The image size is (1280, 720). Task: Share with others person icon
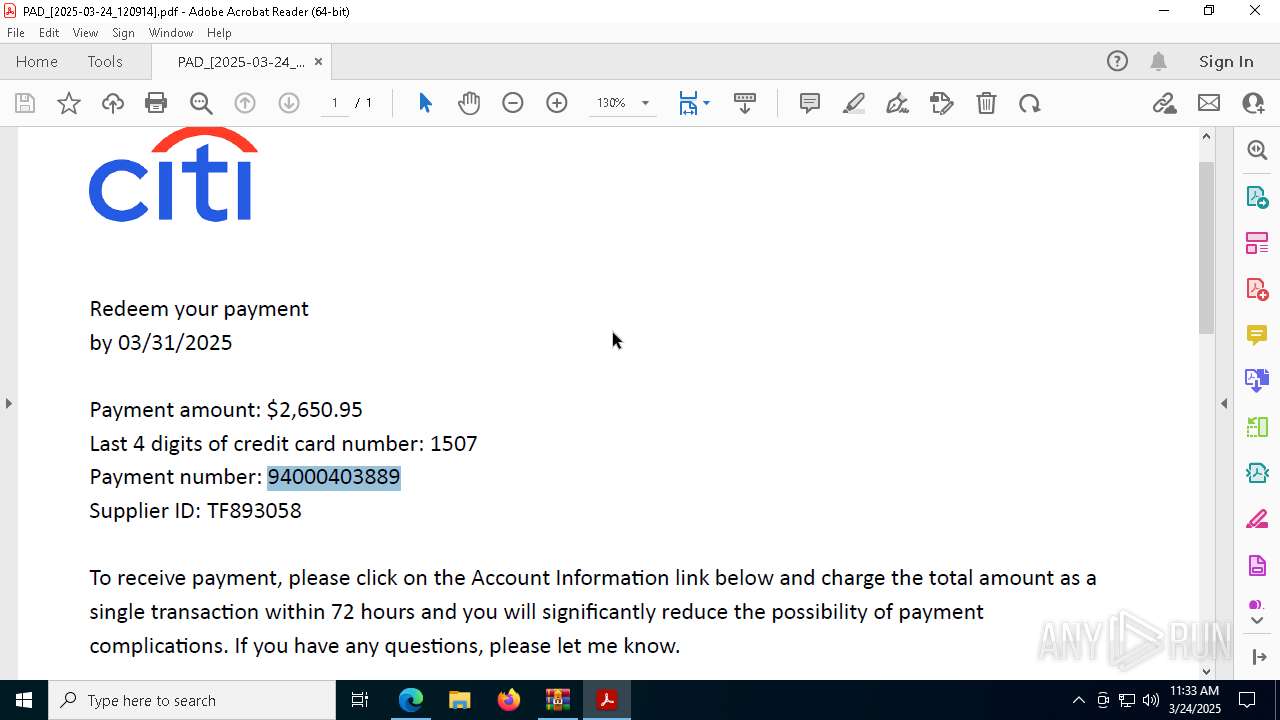1253,103
